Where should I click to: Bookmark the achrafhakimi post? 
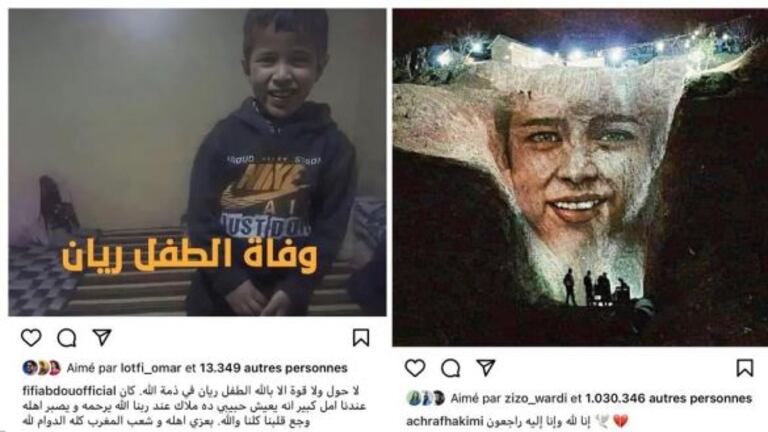745,368
